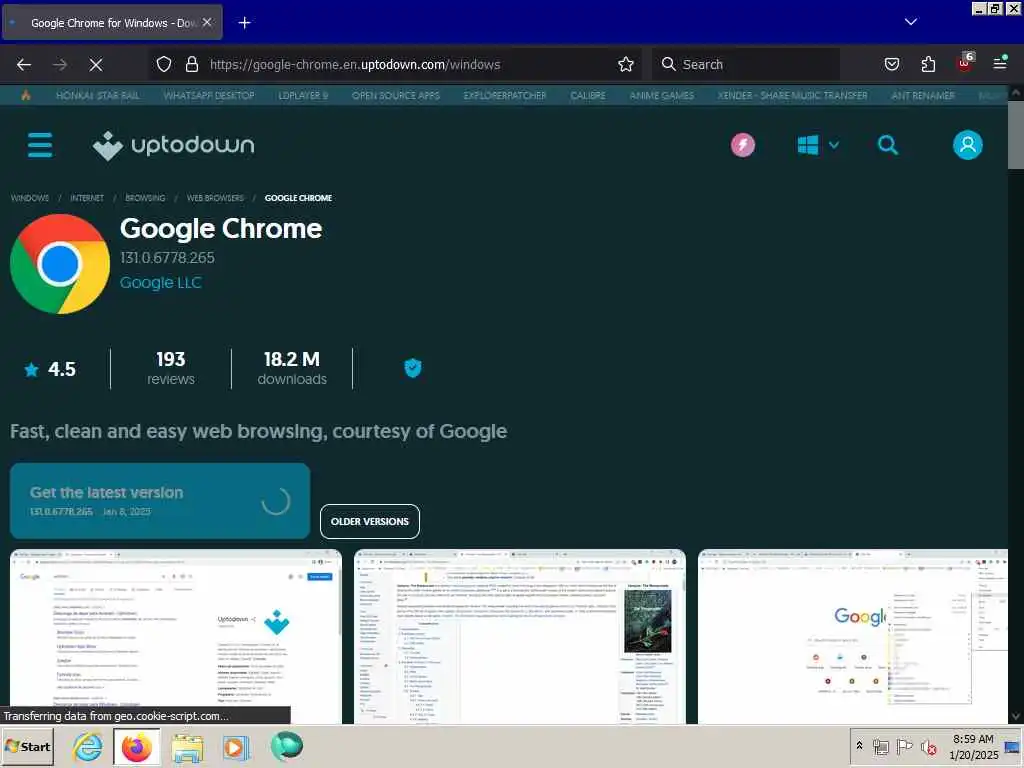Image resolution: width=1024 pixels, height=768 pixels.
Task: Open the Extensions puzzle icon
Action: (x=928, y=64)
